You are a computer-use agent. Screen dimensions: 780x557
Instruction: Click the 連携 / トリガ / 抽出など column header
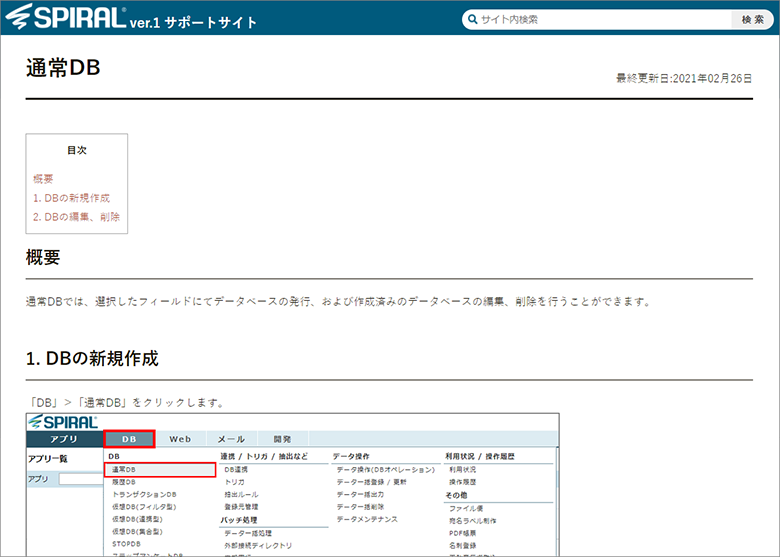tap(264, 456)
